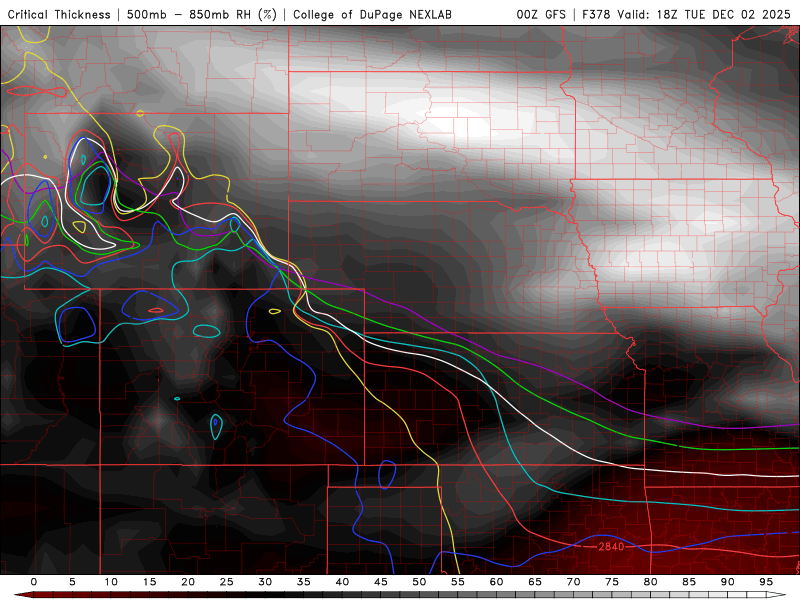Image resolution: width=800 pixels, height=600 pixels.
Task: Click the '55' value on the color bar scale
Action: [458, 582]
